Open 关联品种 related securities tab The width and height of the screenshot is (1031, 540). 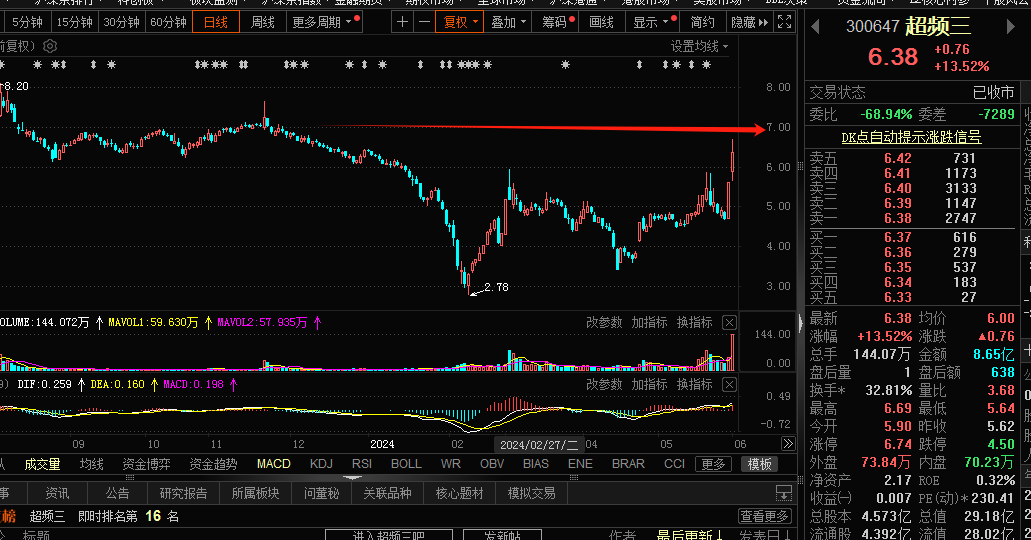point(387,493)
